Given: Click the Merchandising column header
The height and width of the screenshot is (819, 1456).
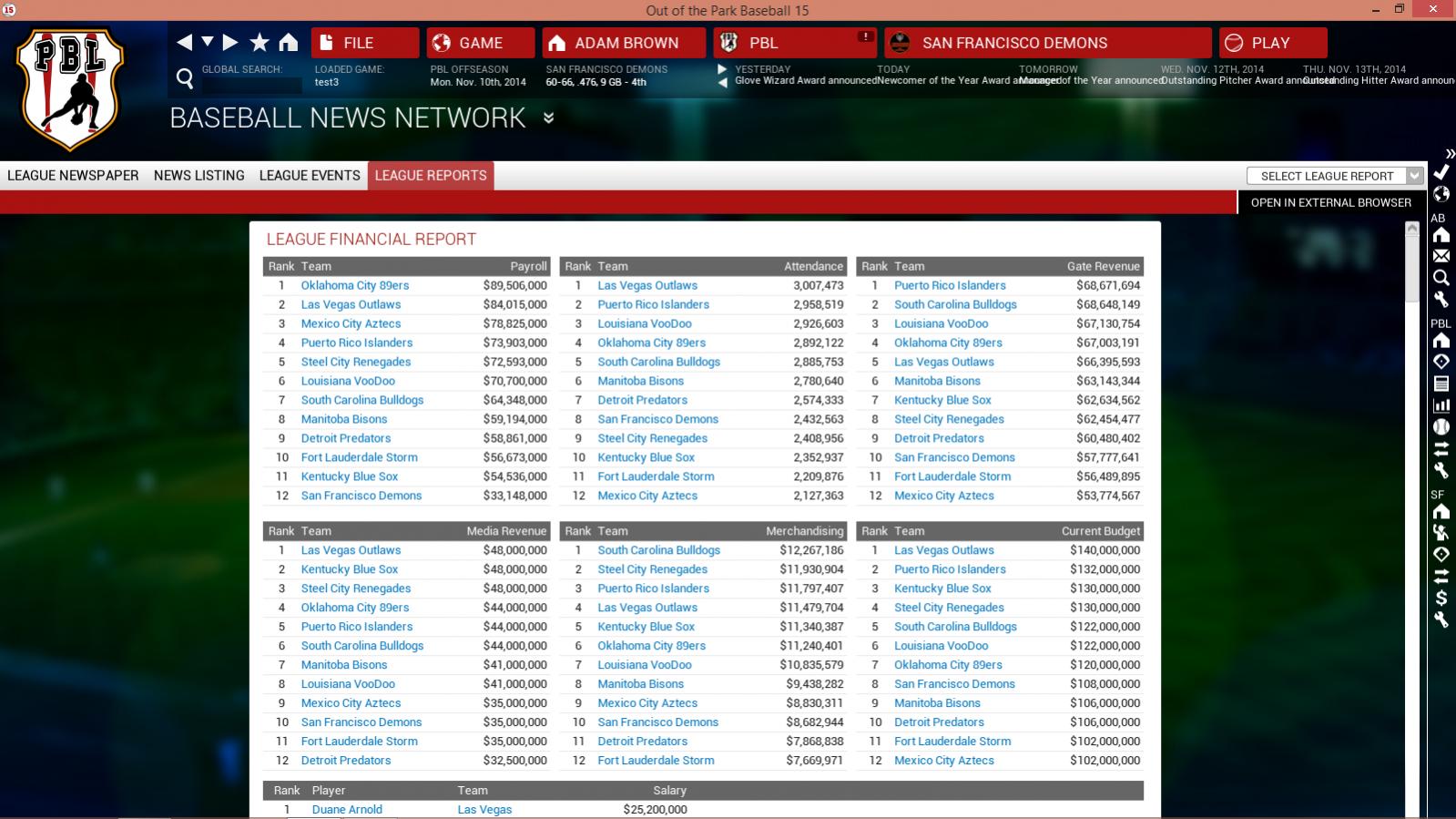Looking at the screenshot, I should click(x=804, y=531).
